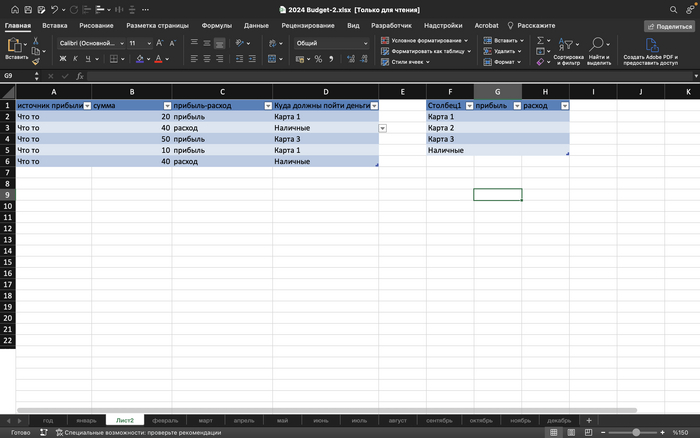Open the Рецензирование ribbon tab
This screenshot has height=438, width=700.
tap(308, 25)
